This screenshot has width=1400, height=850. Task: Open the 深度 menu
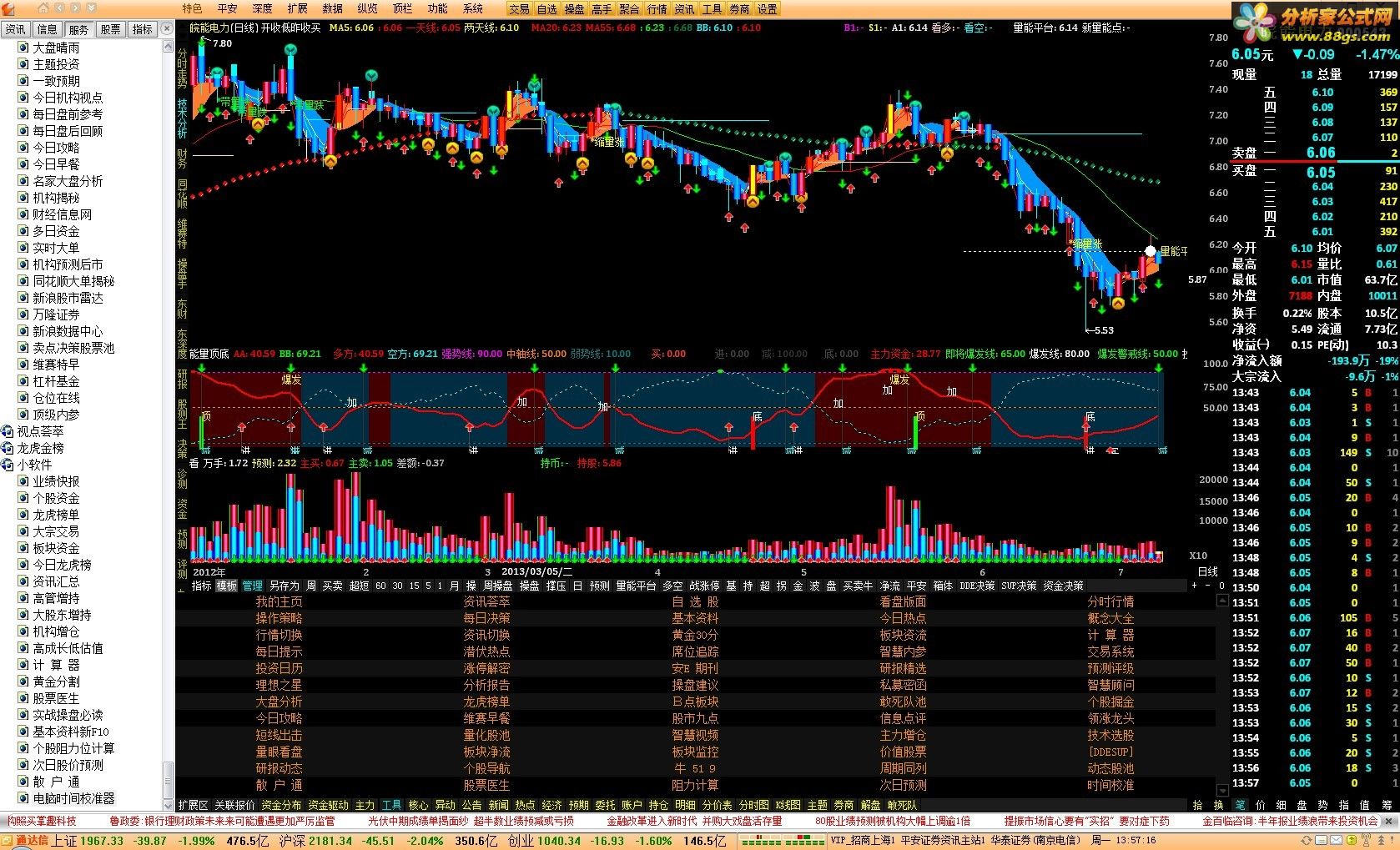[x=262, y=8]
